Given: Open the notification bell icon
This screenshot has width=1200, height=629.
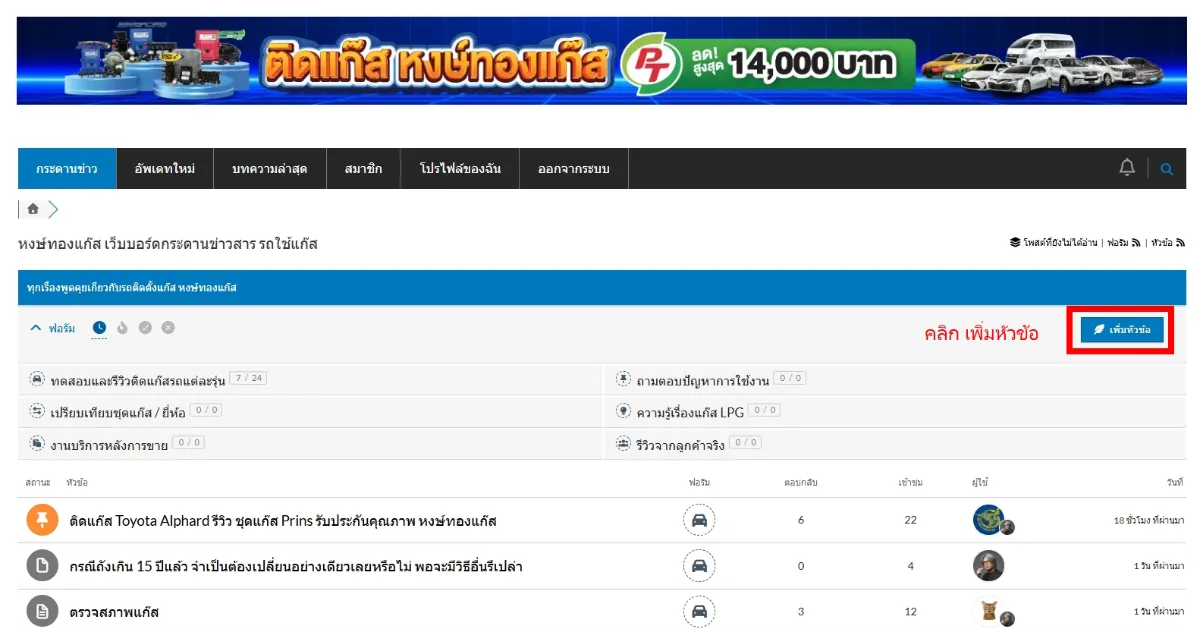Looking at the screenshot, I should 1127,168.
